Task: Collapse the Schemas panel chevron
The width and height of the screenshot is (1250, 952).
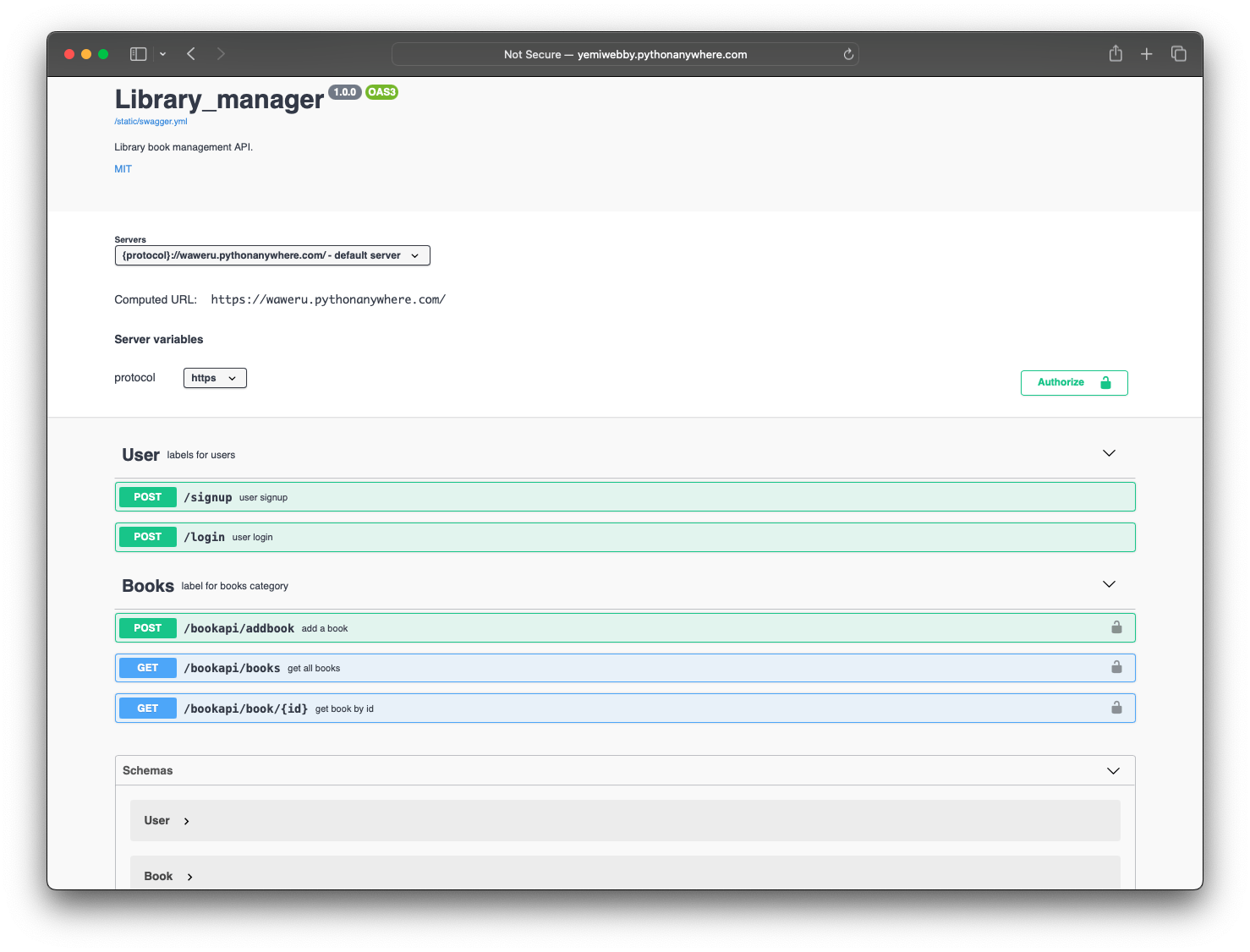Action: point(1112,770)
